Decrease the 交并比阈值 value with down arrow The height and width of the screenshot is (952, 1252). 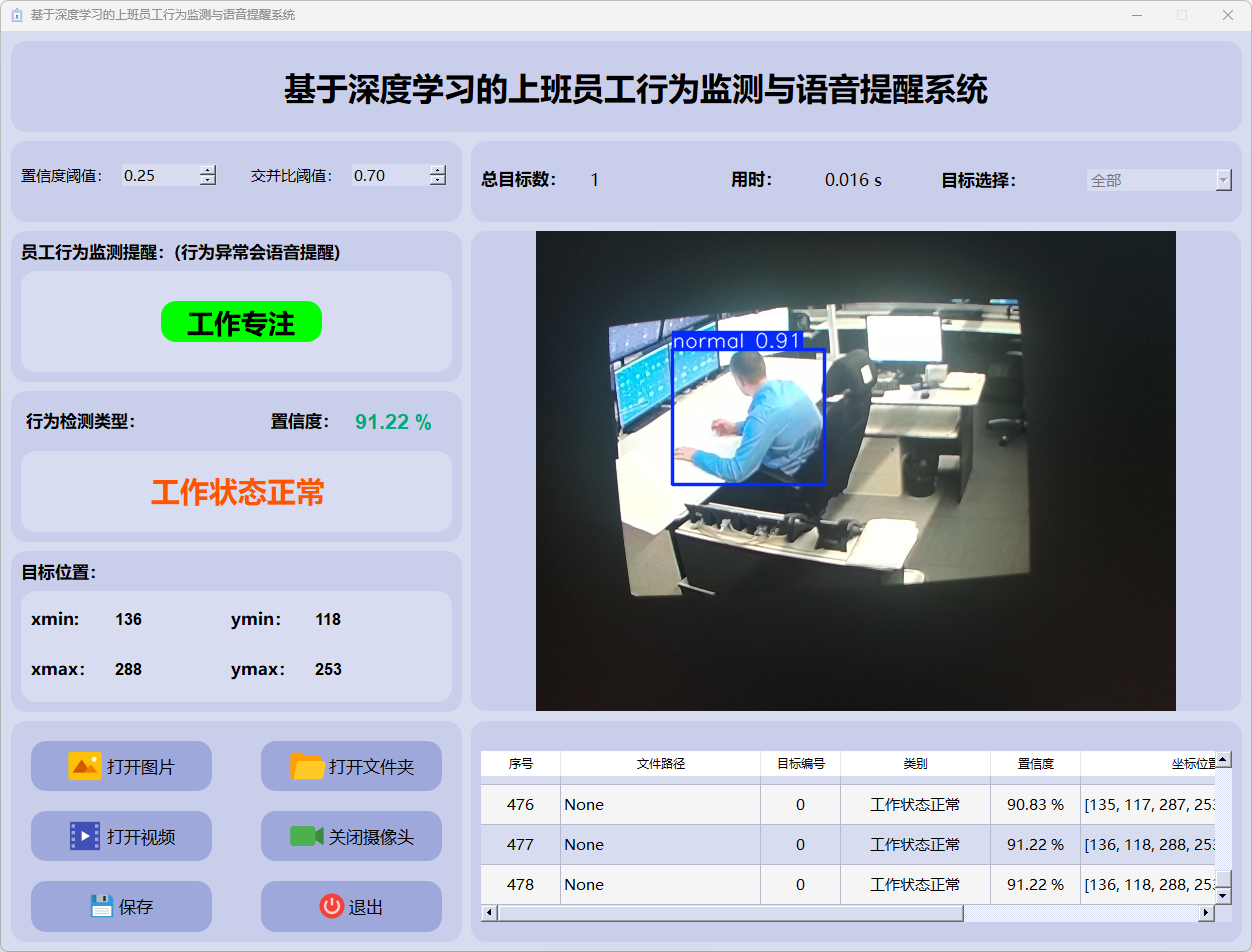click(x=438, y=180)
